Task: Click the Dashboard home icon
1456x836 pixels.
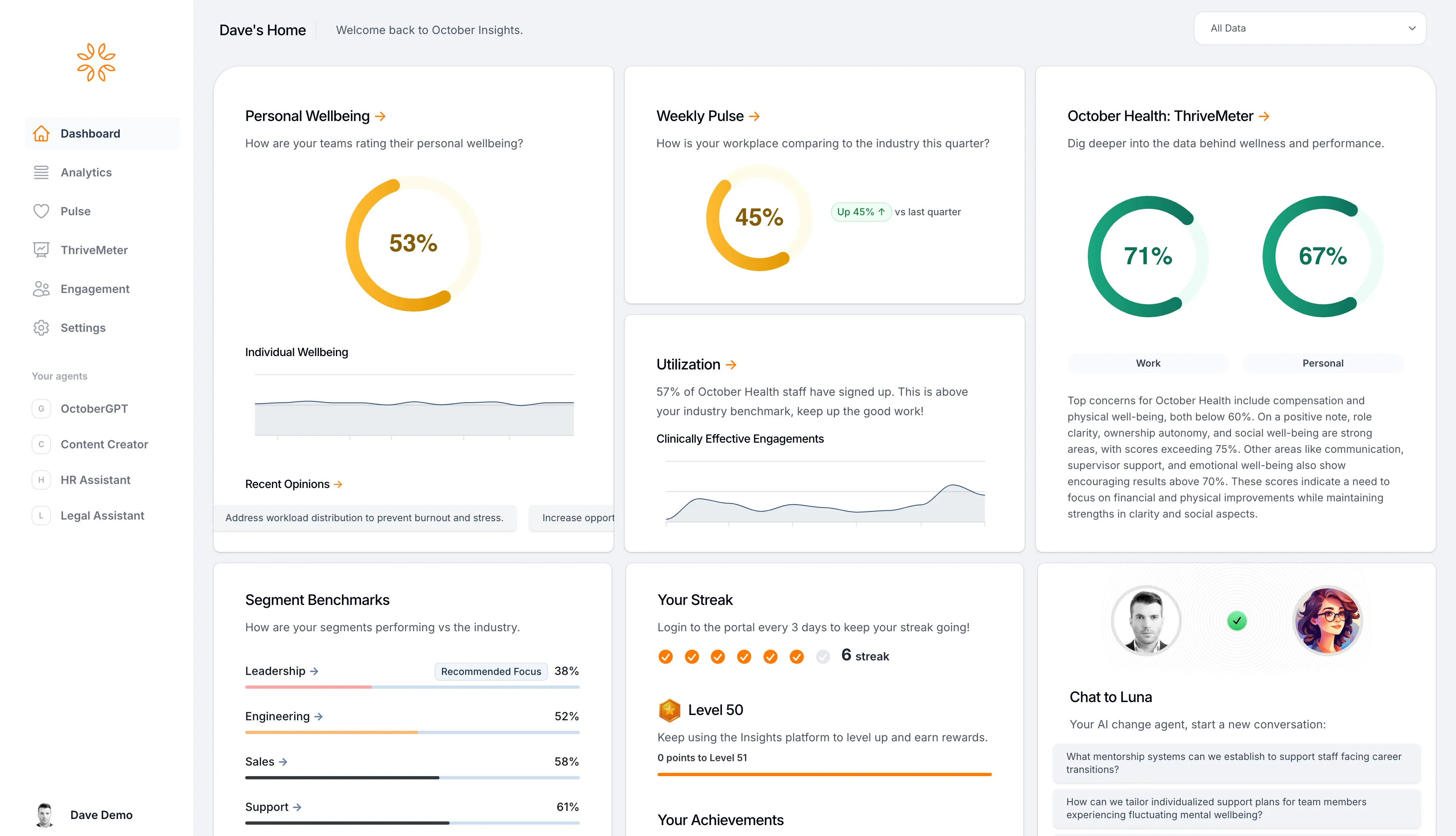Action: (x=41, y=133)
